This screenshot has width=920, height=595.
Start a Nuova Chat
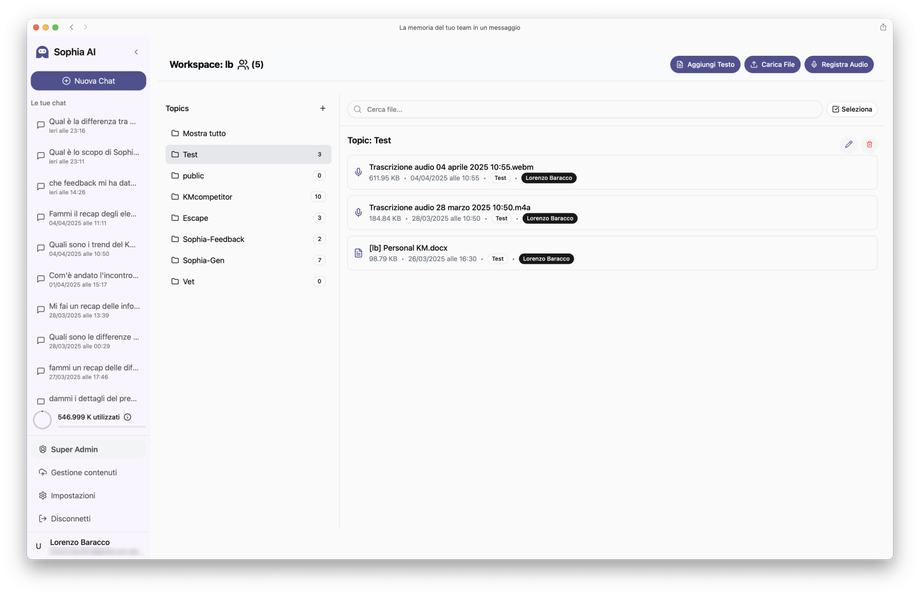pos(88,81)
